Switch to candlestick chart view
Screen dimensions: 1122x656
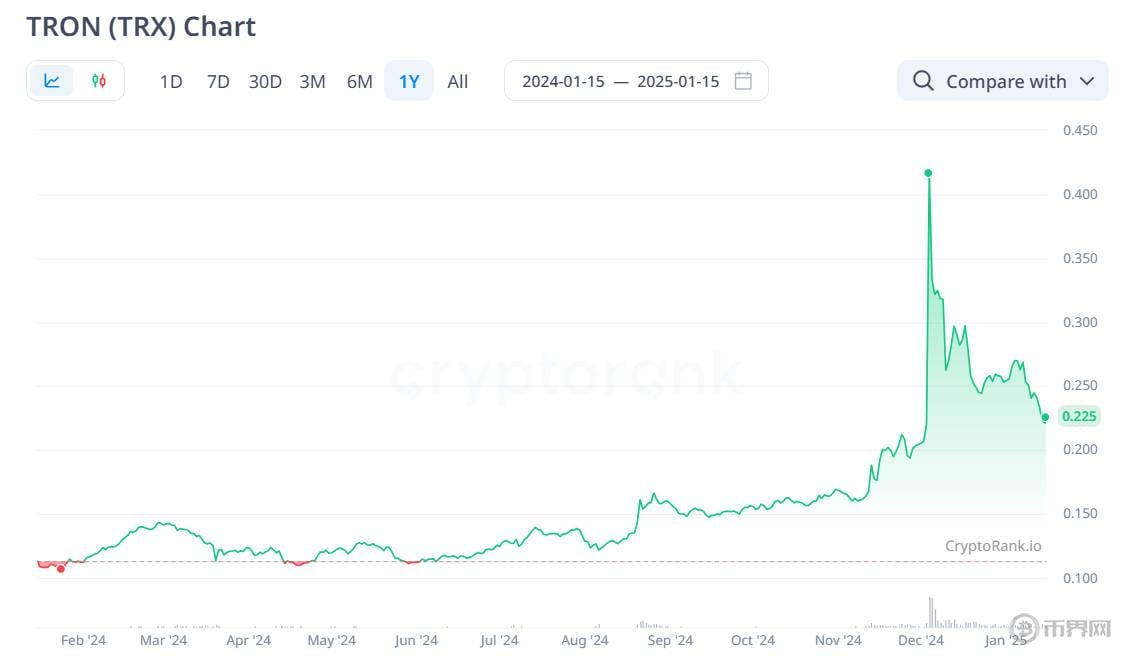click(x=99, y=81)
